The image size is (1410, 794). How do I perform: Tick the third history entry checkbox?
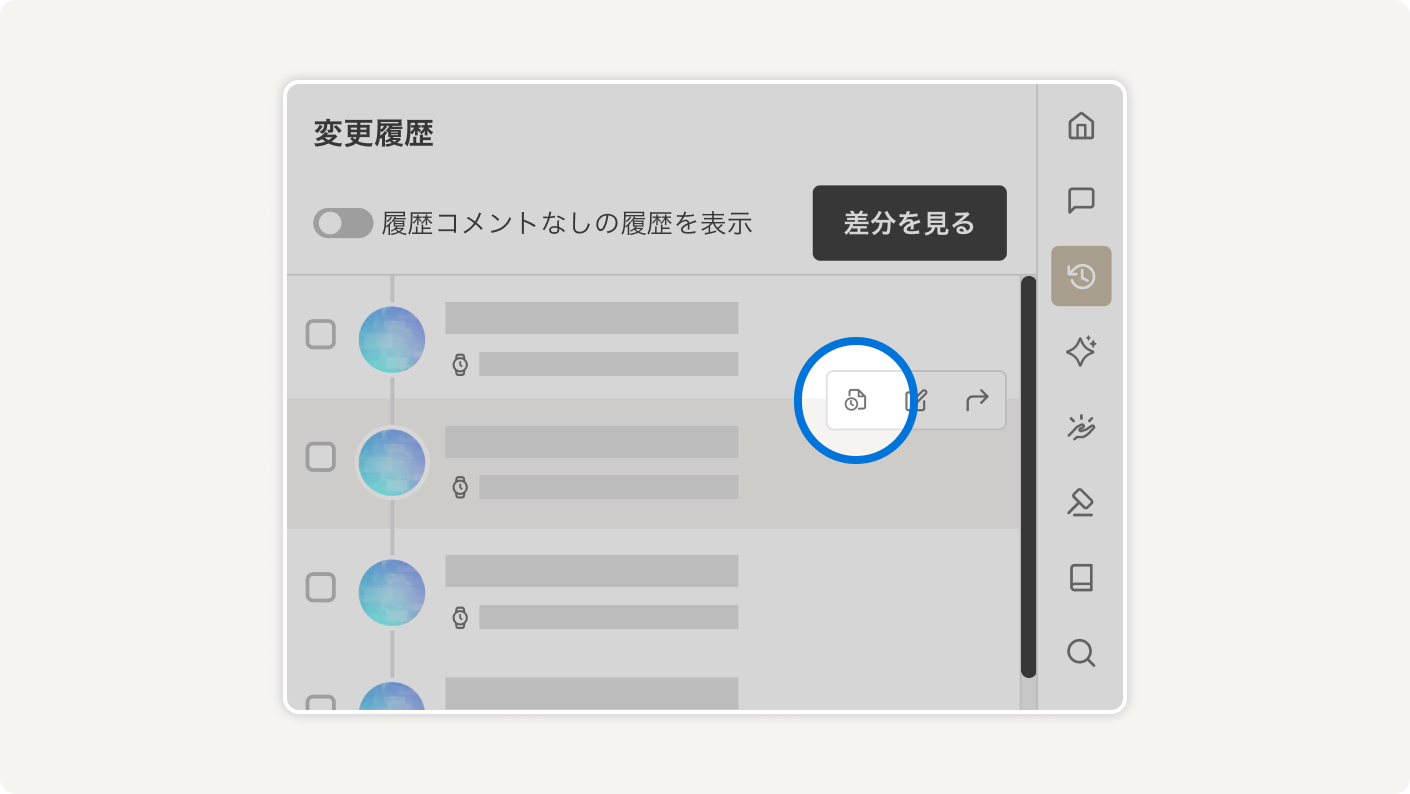[x=320, y=587]
